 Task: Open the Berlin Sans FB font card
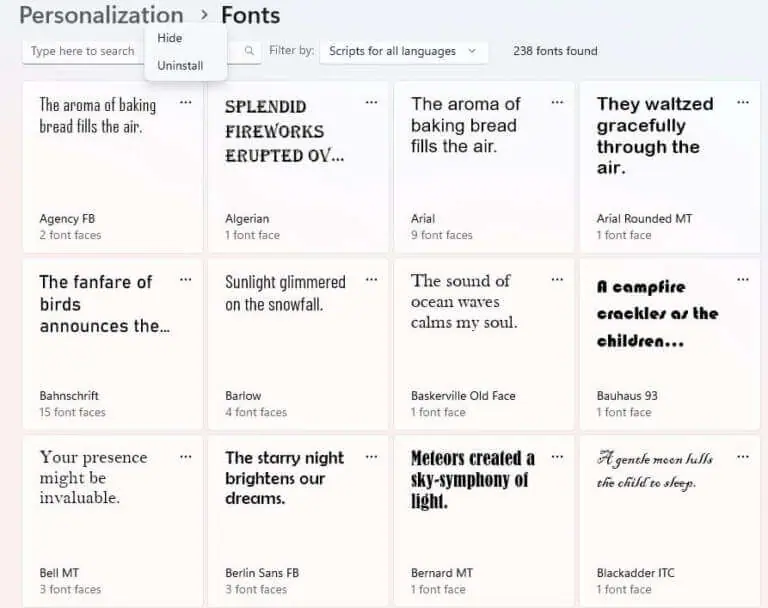tap(298, 522)
